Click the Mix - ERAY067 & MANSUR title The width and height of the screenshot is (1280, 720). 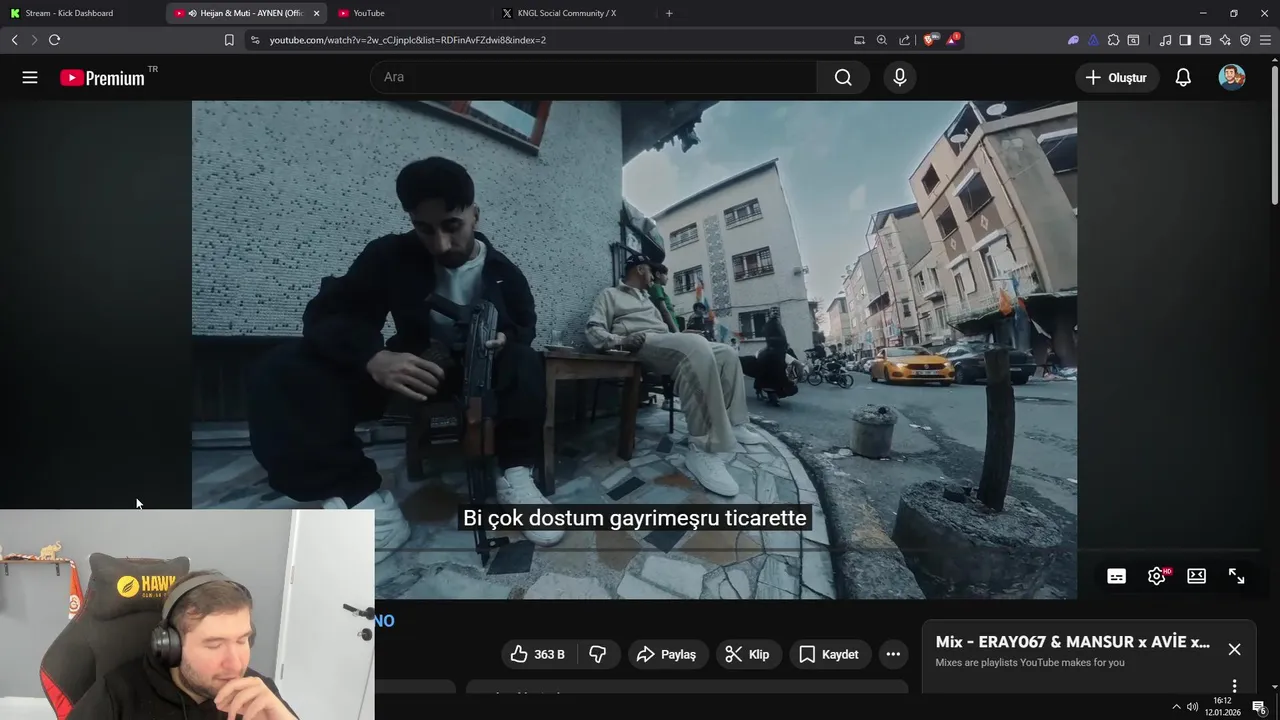1072,642
